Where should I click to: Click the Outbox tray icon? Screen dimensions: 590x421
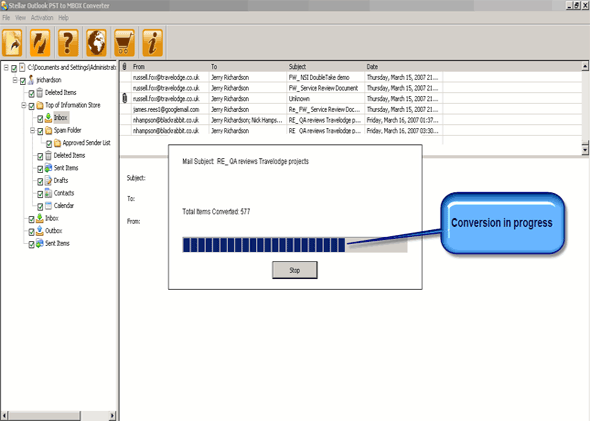pyautogui.click(x=40, y=231)
